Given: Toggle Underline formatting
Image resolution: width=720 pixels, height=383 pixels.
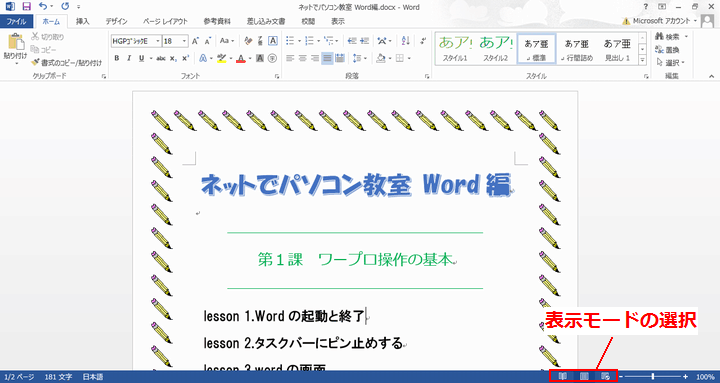Looking at the screenshot, I should [x=141, y=58].
